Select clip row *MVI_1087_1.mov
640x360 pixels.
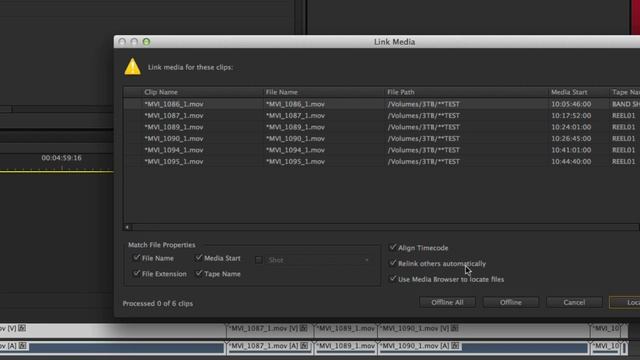(382, 116)
